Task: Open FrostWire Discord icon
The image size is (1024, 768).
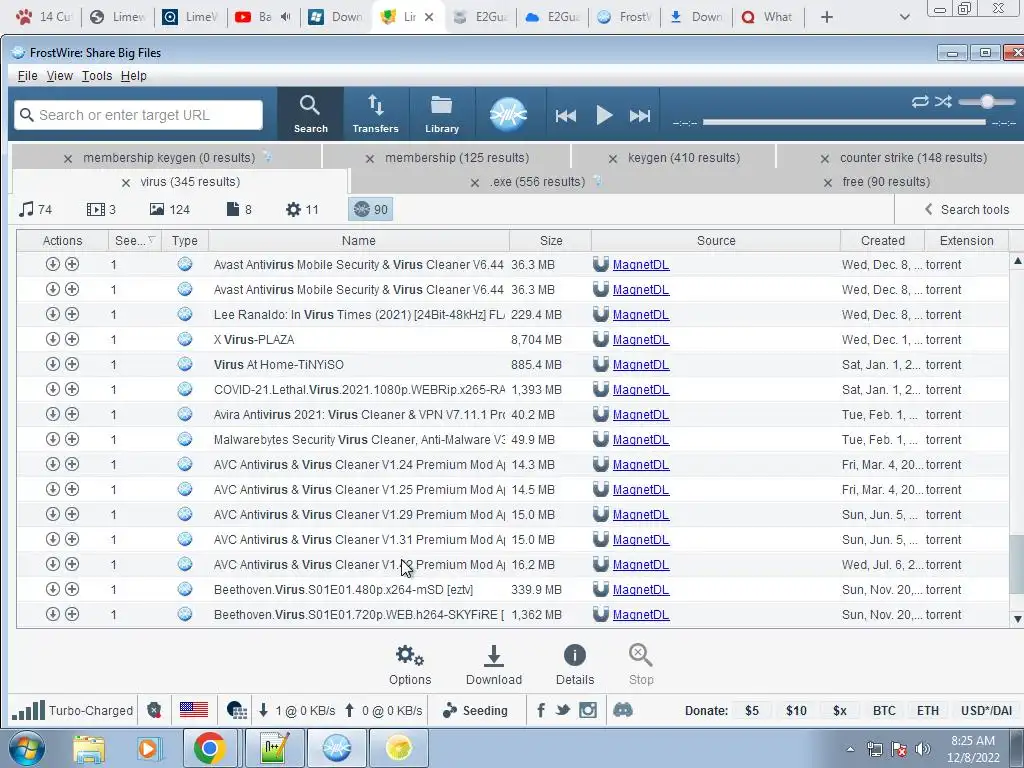Action: [x=622, y=710]
